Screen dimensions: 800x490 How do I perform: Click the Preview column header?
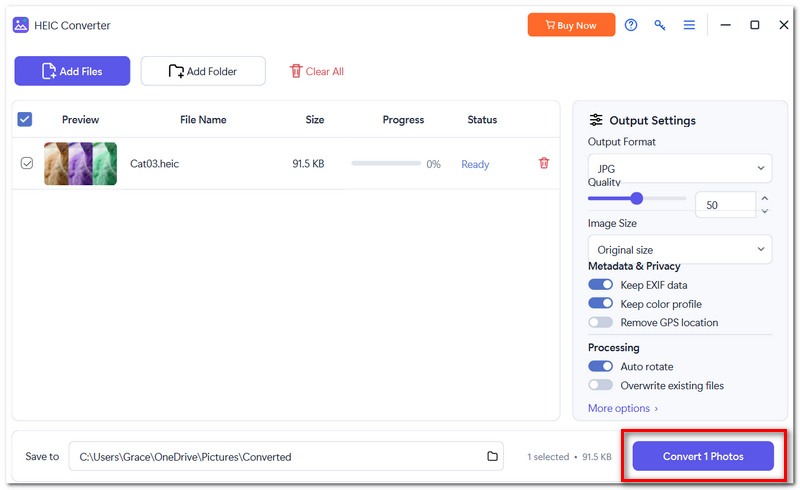coord(81,119)
